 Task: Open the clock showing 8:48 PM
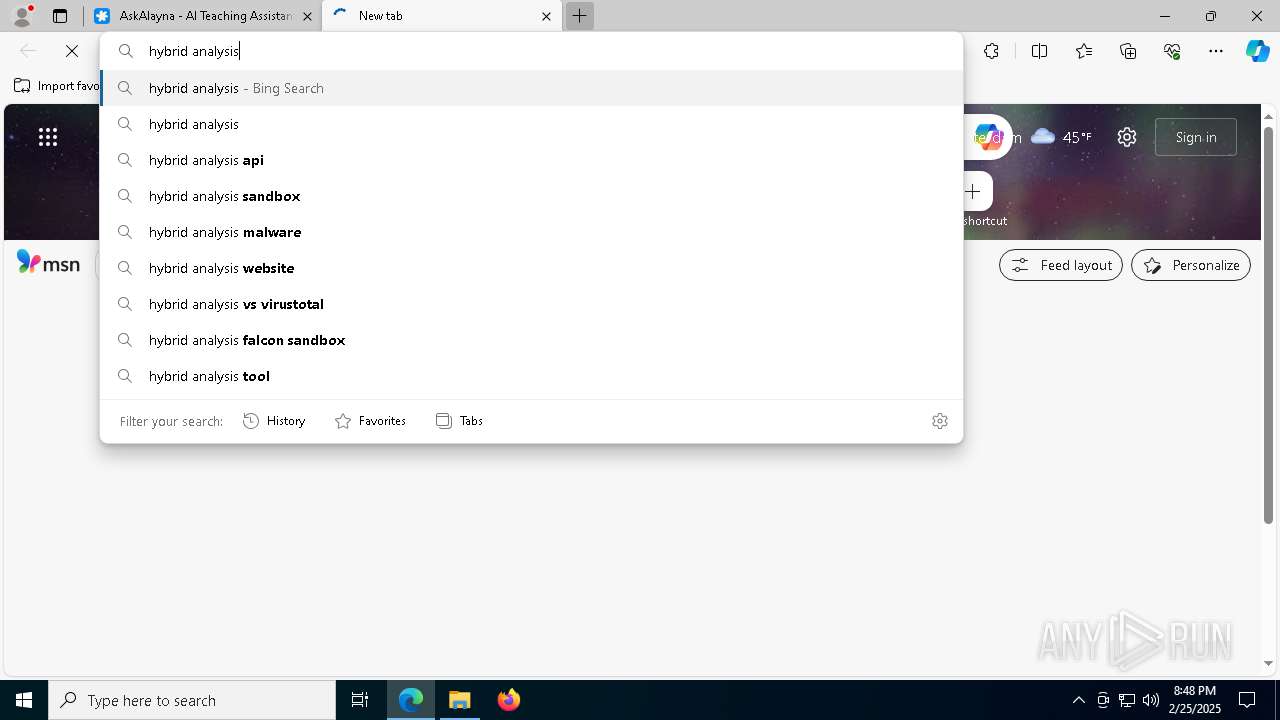click(1195, 700)
